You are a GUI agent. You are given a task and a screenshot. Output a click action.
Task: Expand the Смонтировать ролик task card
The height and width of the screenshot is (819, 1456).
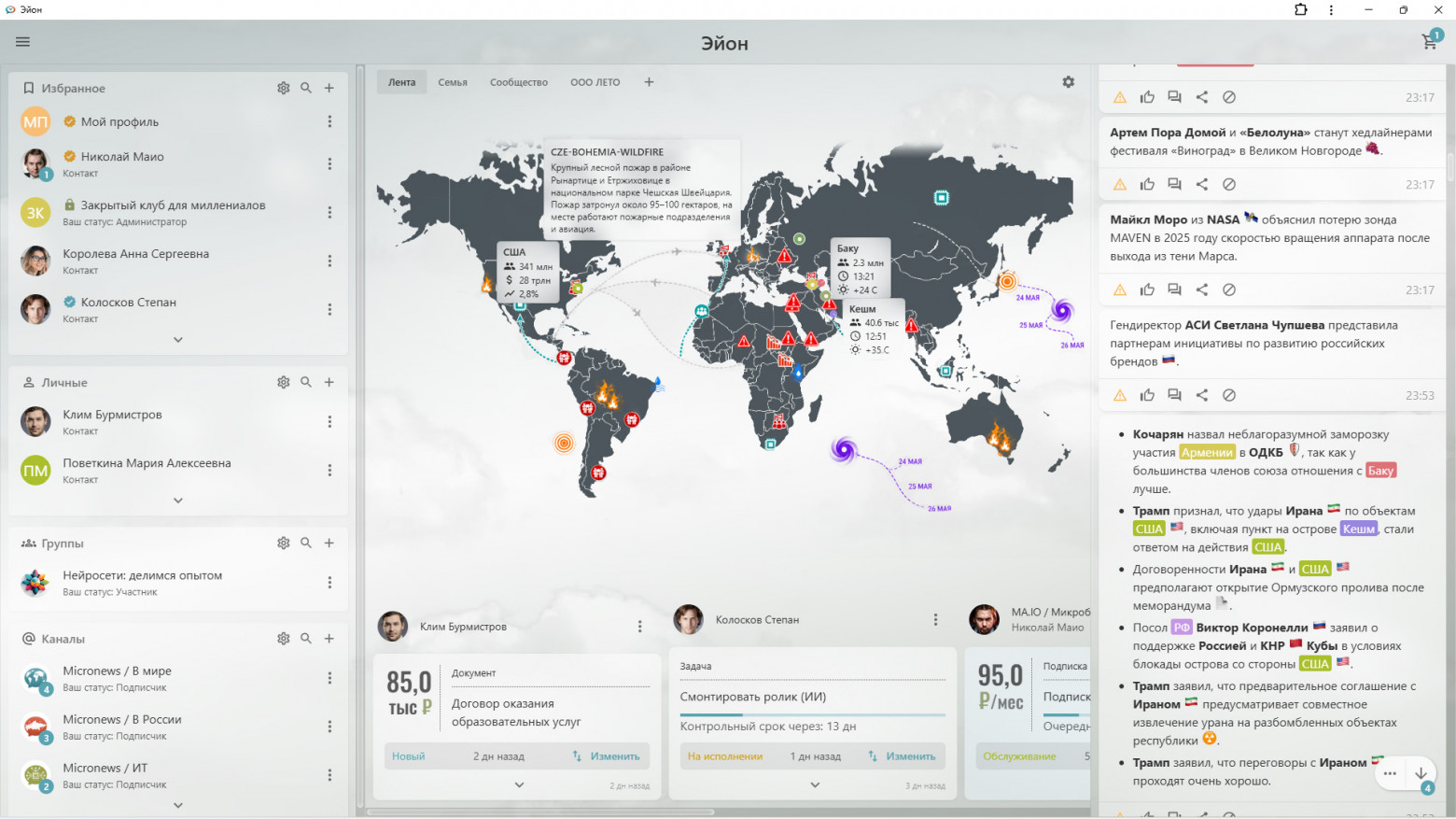click(815, 785)
